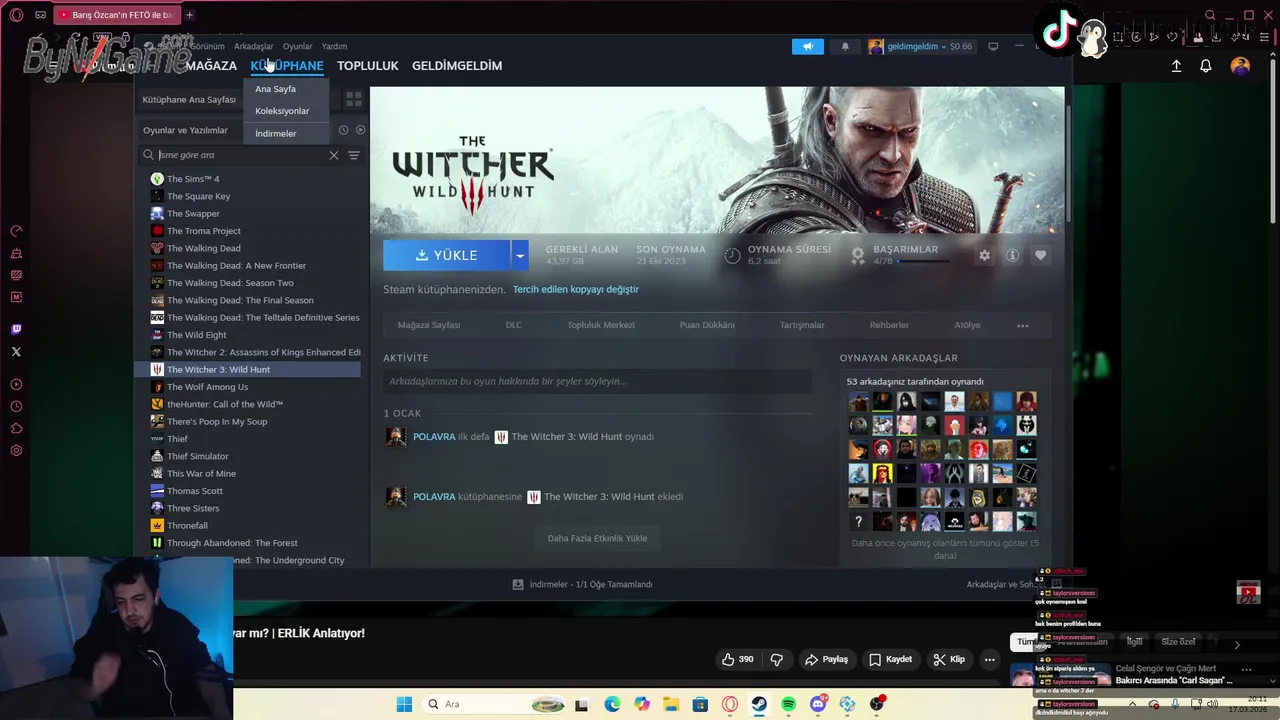Switch library to grid view icon
1280x720 pixels.
click(x=353, y=99)
